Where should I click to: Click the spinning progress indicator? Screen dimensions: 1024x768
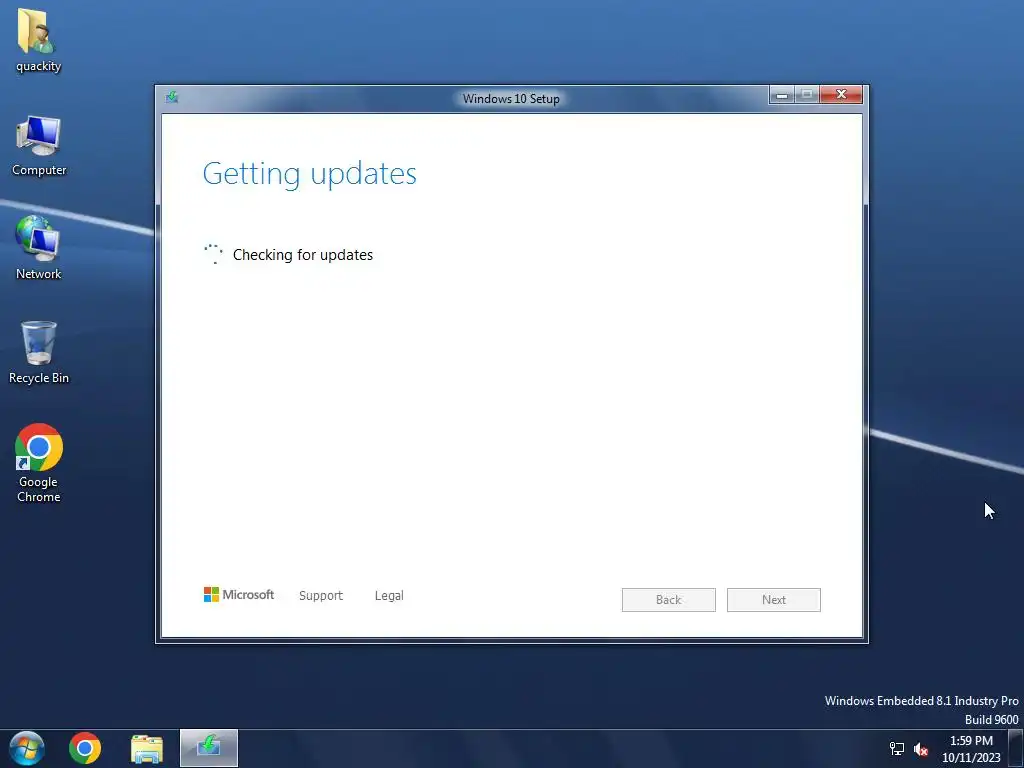pyautogui.click(x=214, y=254)
